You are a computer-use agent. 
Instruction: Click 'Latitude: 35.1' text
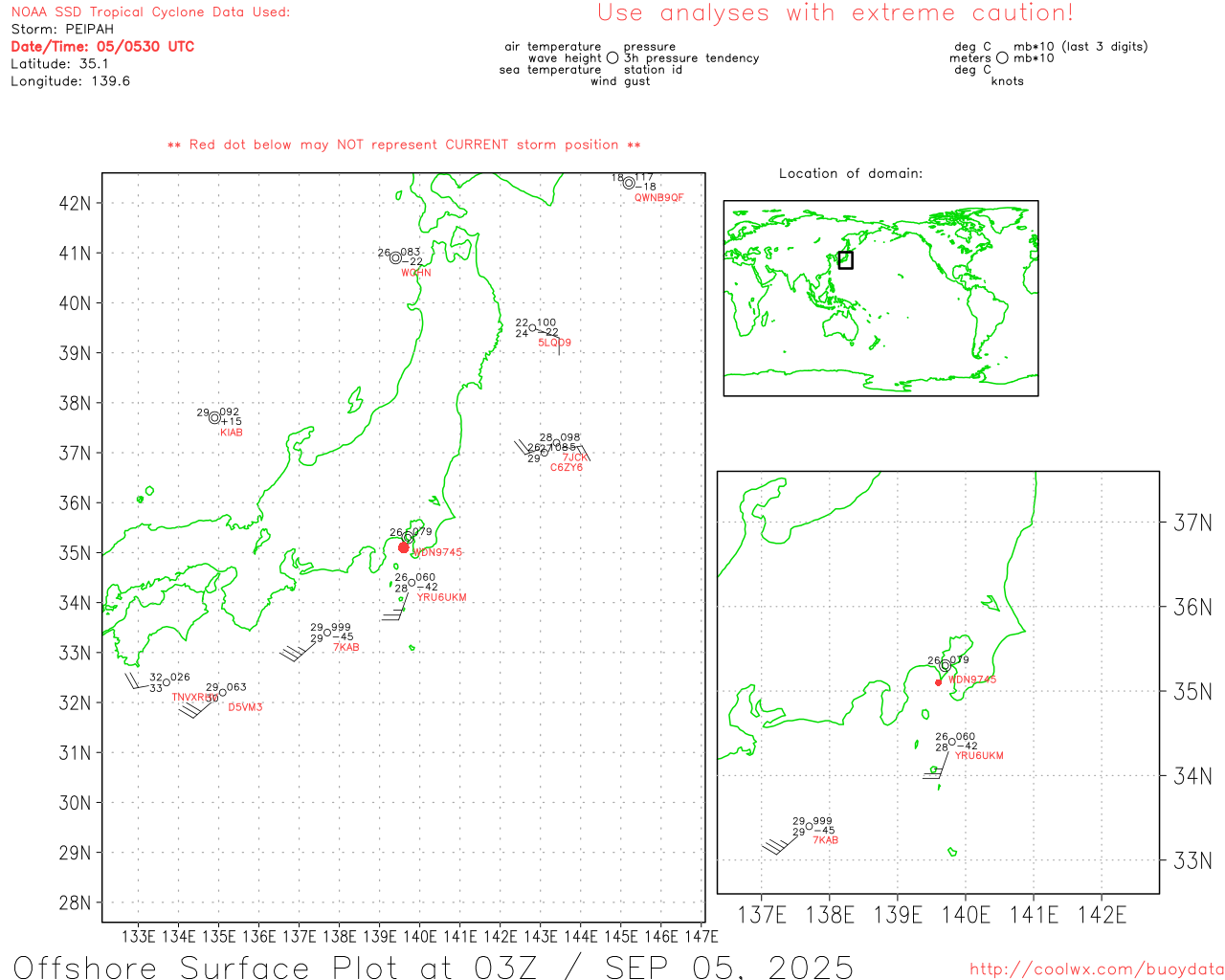tap(59, 64)
